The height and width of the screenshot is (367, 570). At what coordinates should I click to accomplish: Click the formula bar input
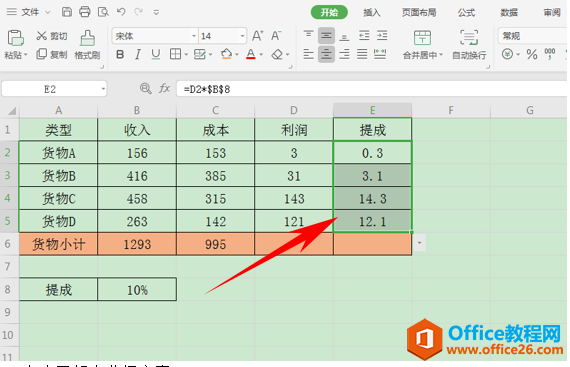372,89
